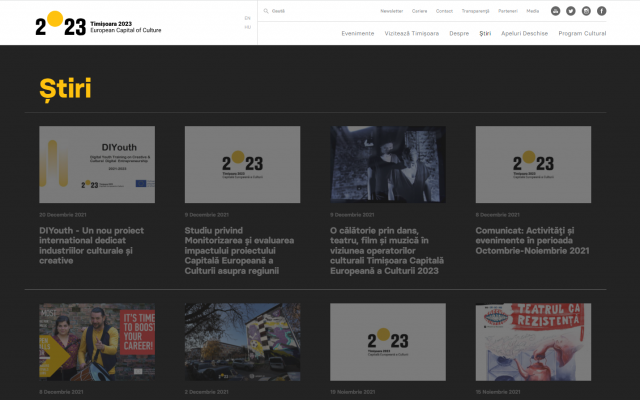Open the Twitter social icon
This screenshot has height=400, width=640.
[570, 11]
